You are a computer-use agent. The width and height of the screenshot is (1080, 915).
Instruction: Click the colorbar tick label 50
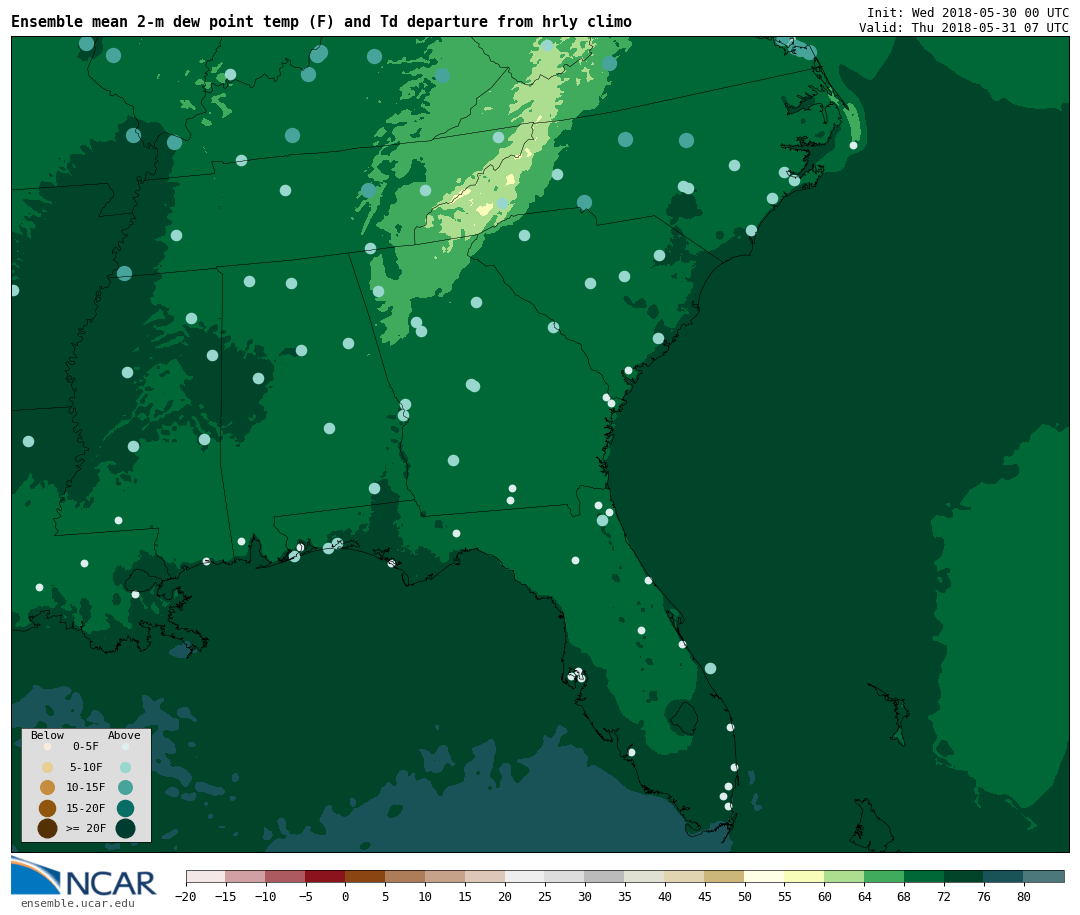(745, 896)
